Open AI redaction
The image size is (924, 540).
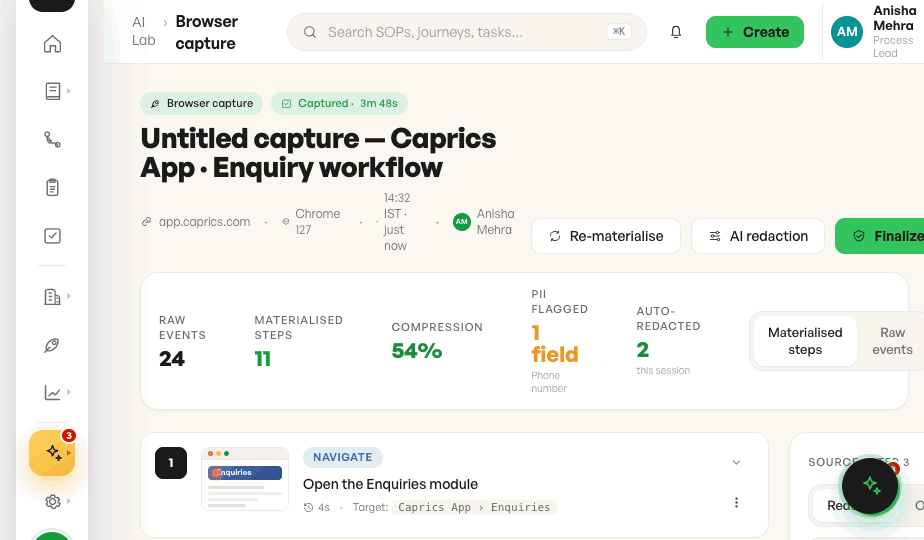[758, 236]
